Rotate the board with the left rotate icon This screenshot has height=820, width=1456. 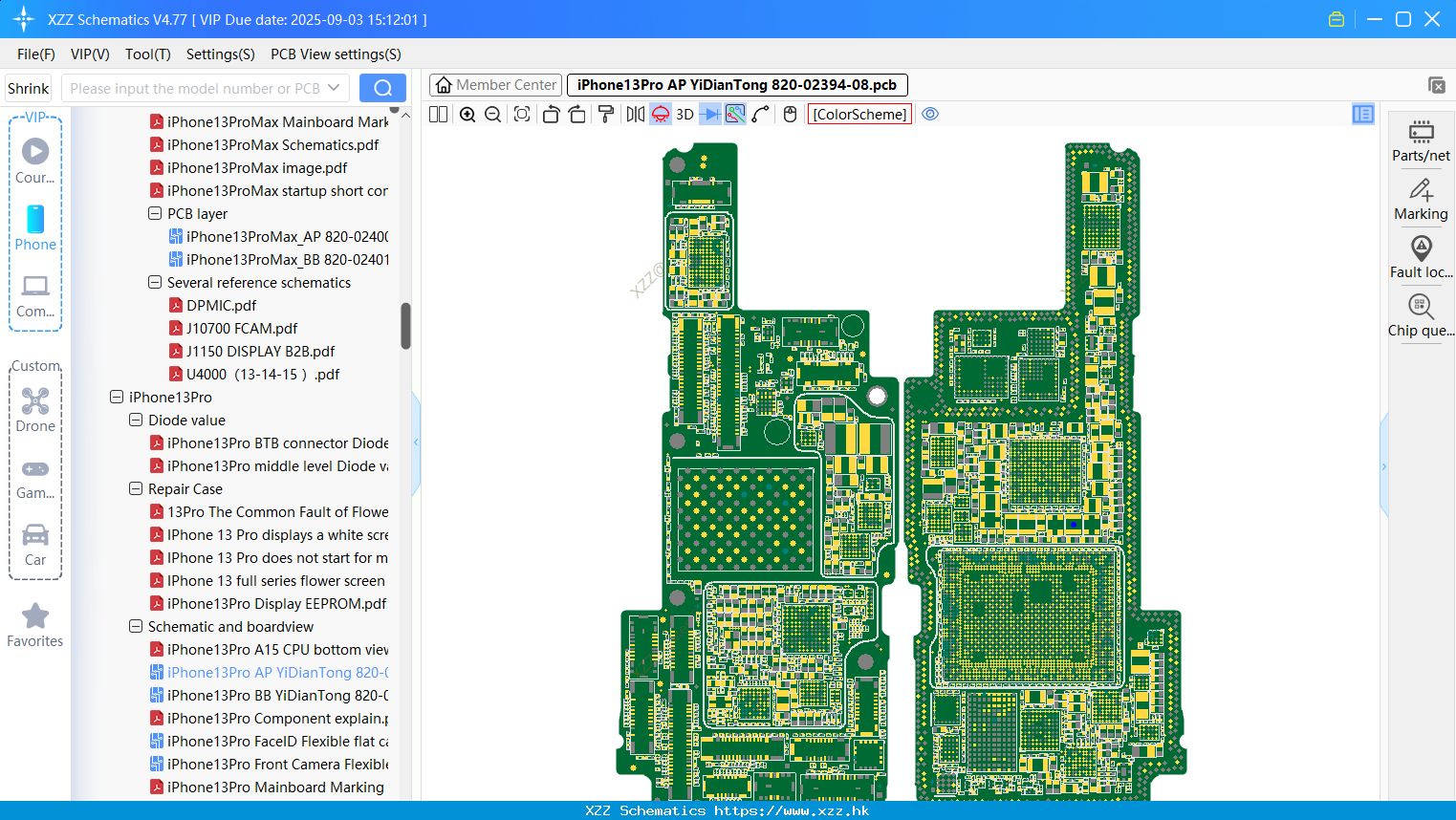pyautogui.click(x=551, y=115)
